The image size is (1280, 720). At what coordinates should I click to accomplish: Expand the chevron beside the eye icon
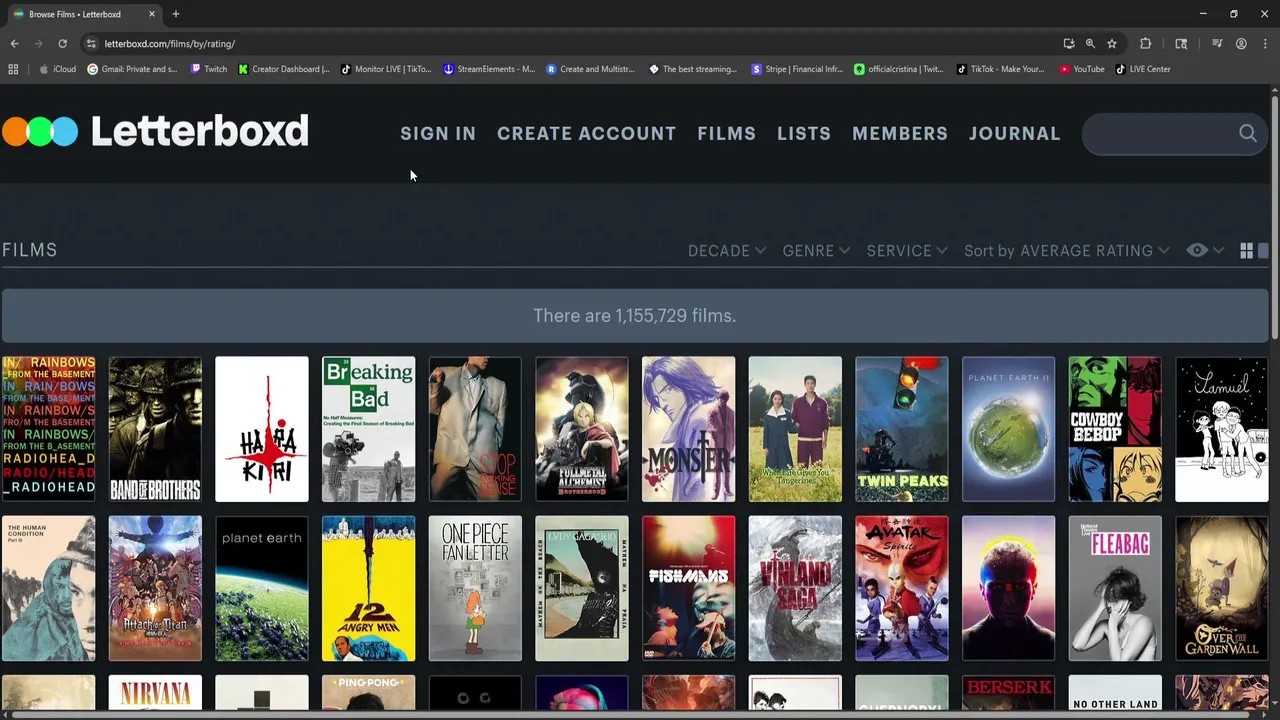tap(1218, 251)
